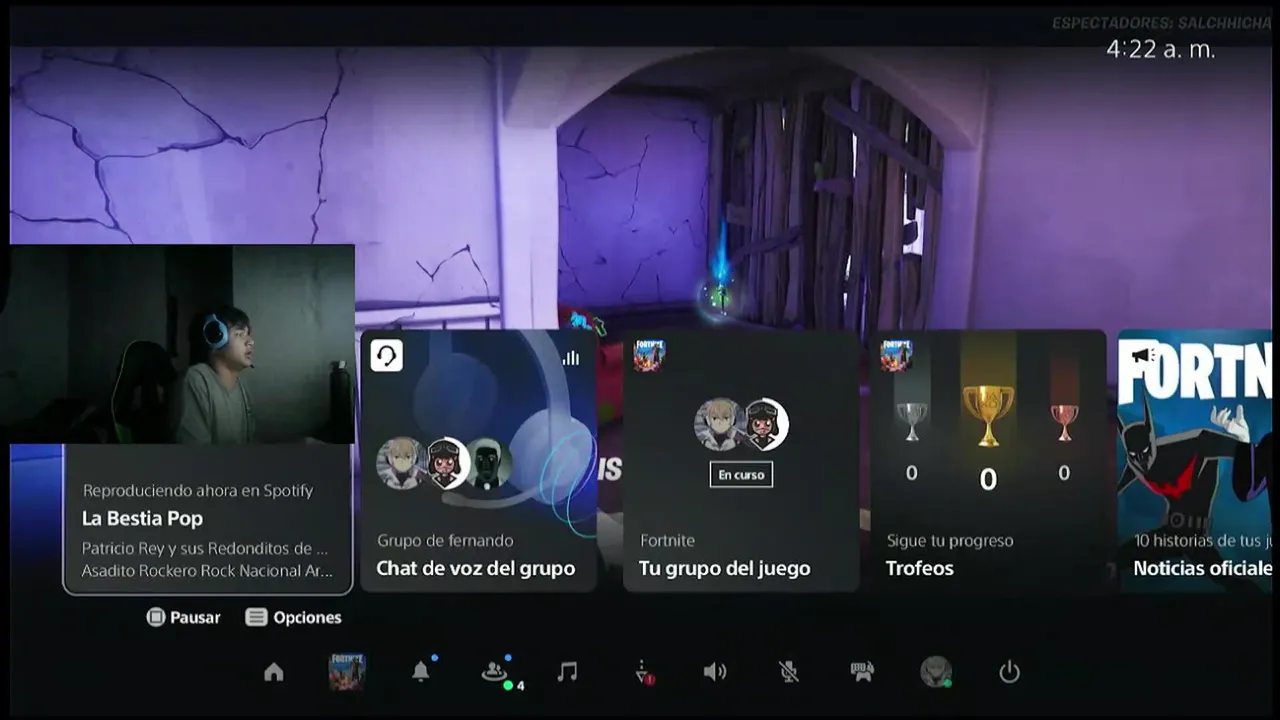1280x720 pixels.
Task: Open the Accessories controller icon
Action: (862, 672)
